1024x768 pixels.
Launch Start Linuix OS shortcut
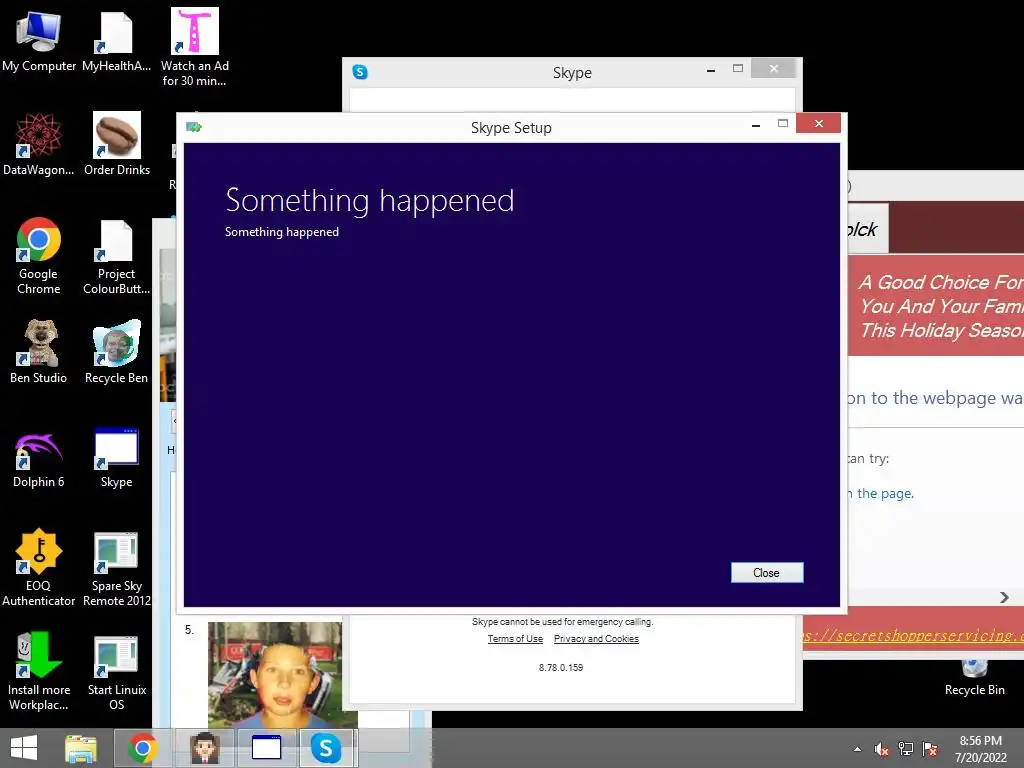[117, 673]
